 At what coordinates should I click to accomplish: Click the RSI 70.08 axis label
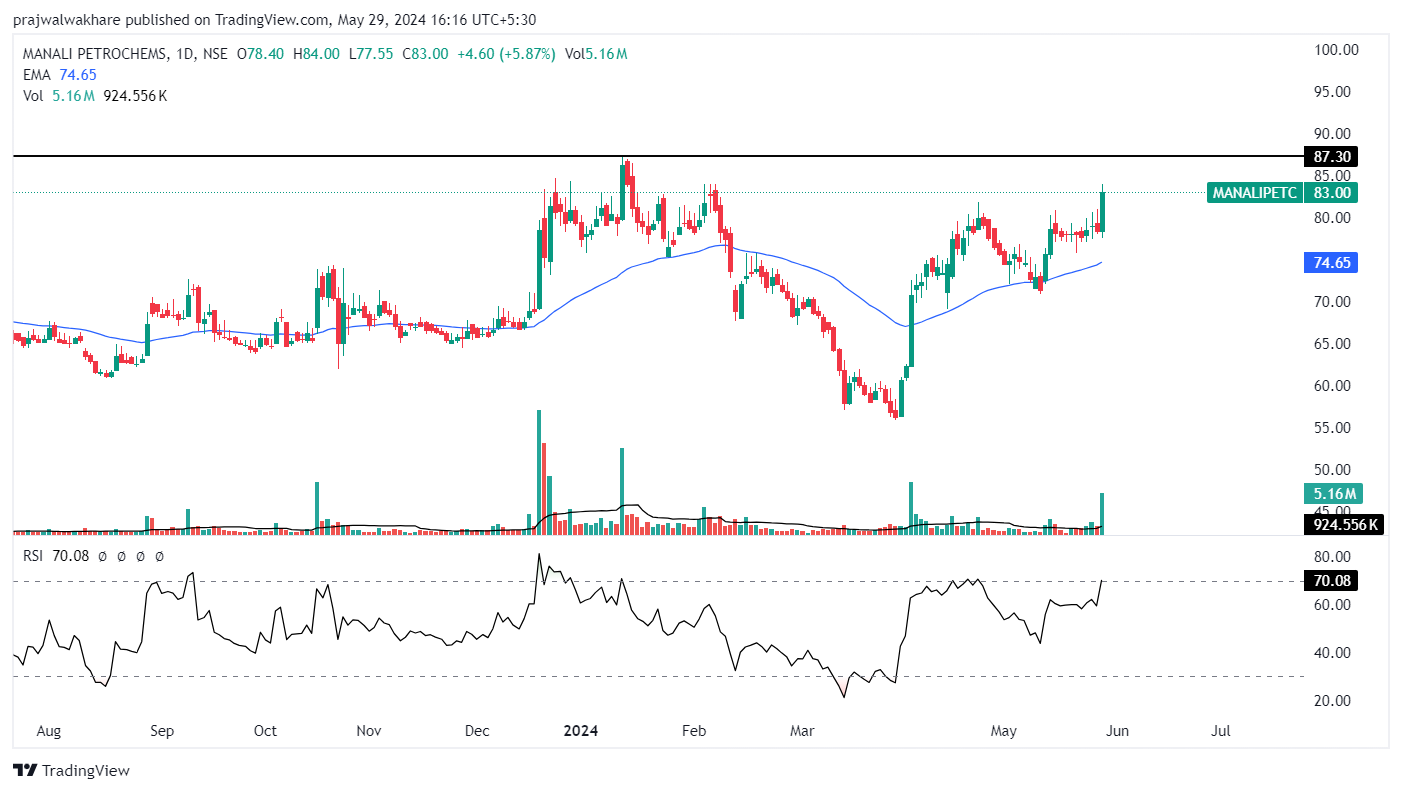[x=1330, y=581]
